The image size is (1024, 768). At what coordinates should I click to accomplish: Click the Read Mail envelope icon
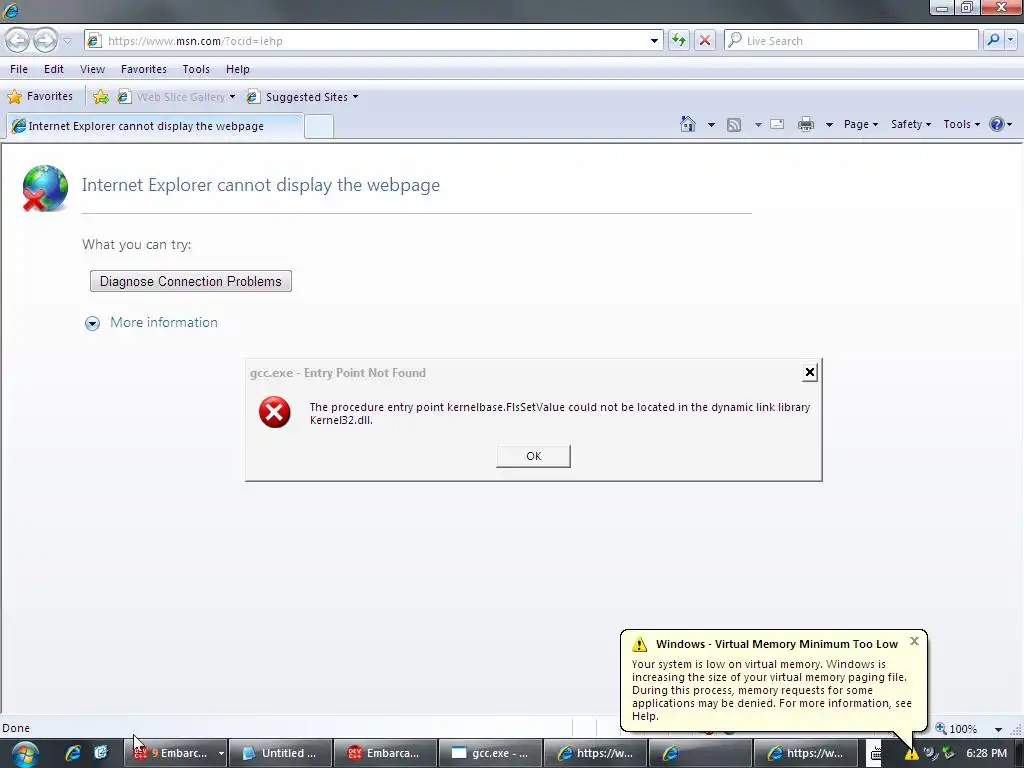pos(777,124)
